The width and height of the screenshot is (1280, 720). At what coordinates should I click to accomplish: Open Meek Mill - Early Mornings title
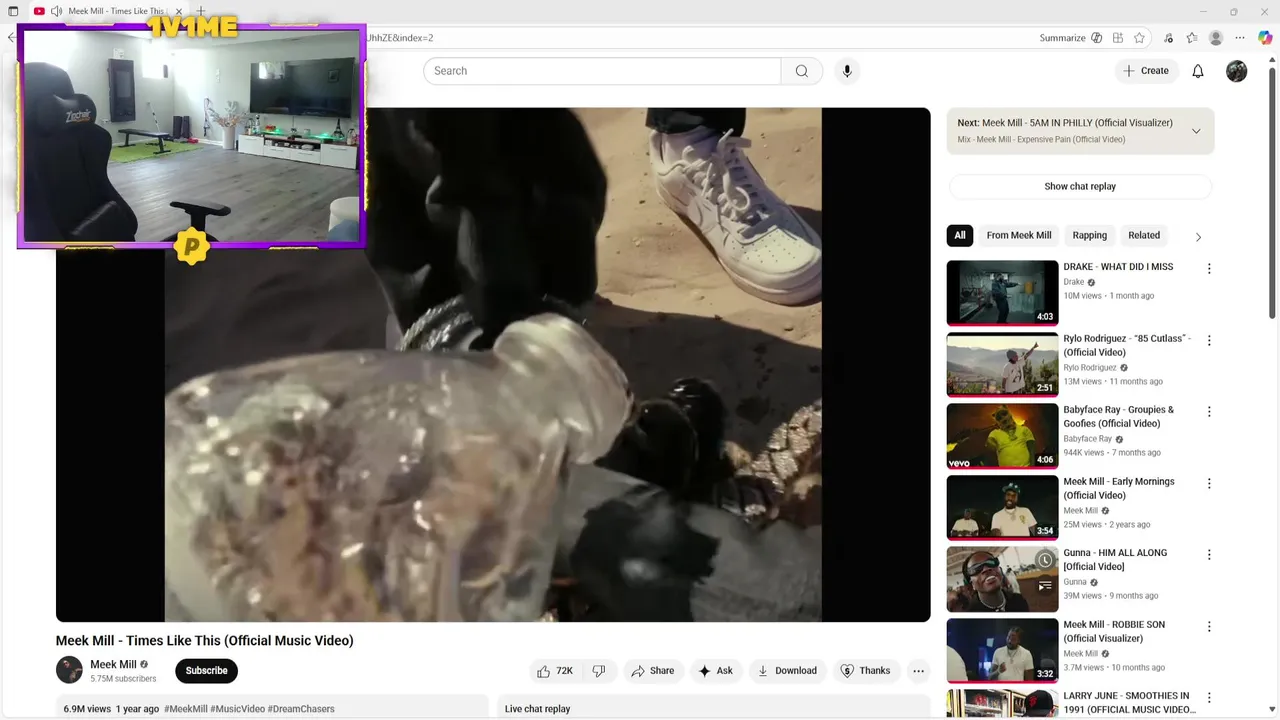(1119, 488)
